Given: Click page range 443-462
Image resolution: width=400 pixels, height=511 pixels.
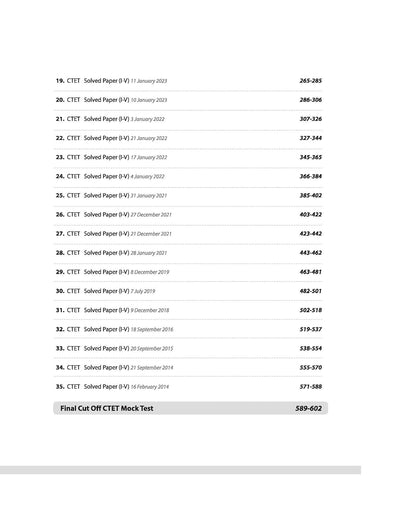Looking at the screenshot, I should (x=310, y=253).
